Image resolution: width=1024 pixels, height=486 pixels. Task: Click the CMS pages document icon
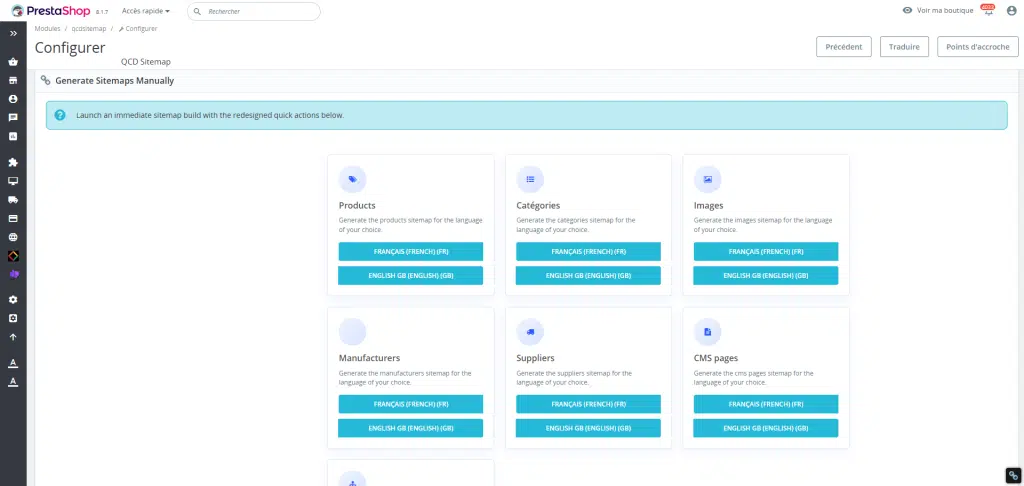tap(708, 332)
